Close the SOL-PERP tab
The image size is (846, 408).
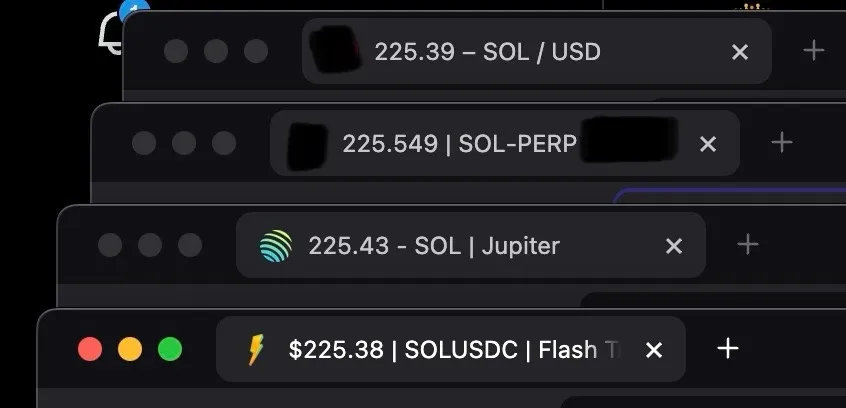coord(708,144)
